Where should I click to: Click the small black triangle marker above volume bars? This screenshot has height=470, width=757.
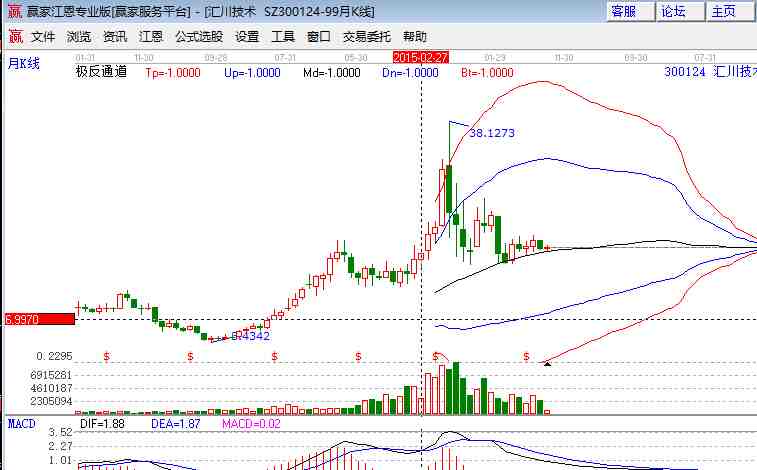click(x=547, y=363)
